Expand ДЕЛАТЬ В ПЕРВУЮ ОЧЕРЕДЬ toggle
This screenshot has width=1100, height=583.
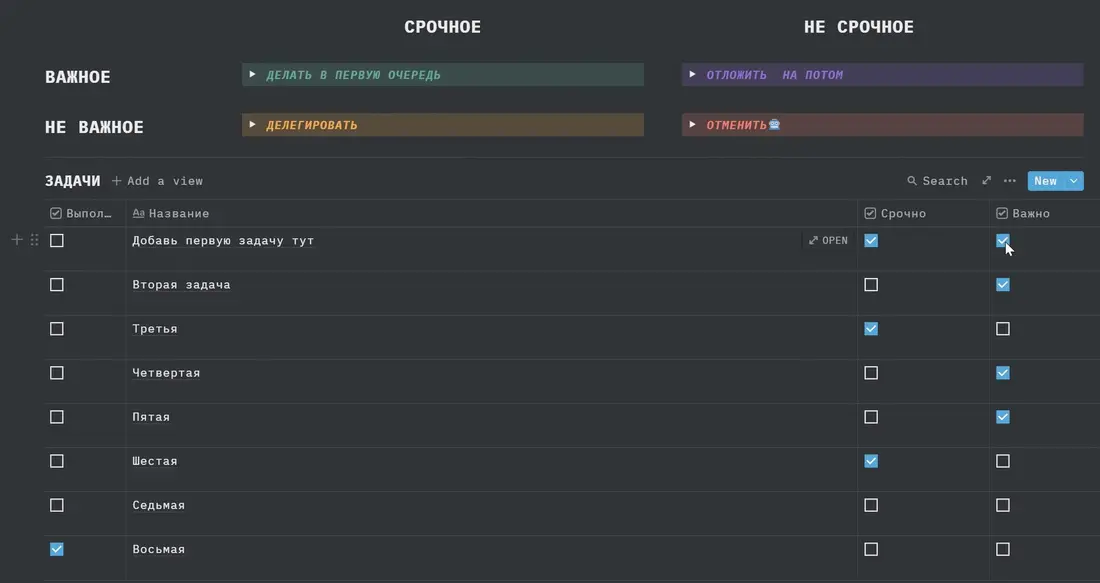[x=253, y=74]
